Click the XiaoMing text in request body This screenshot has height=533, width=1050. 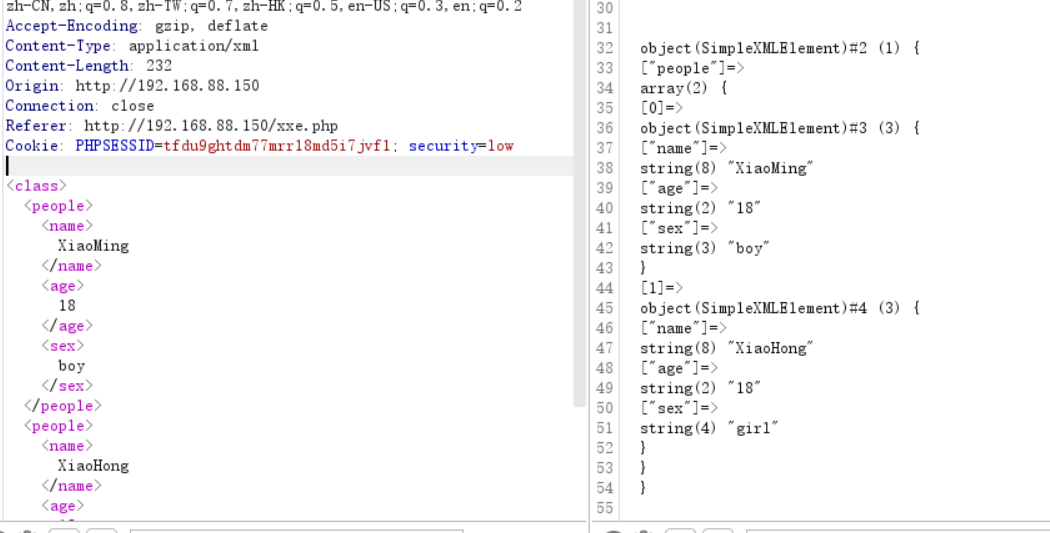(93, 246)
